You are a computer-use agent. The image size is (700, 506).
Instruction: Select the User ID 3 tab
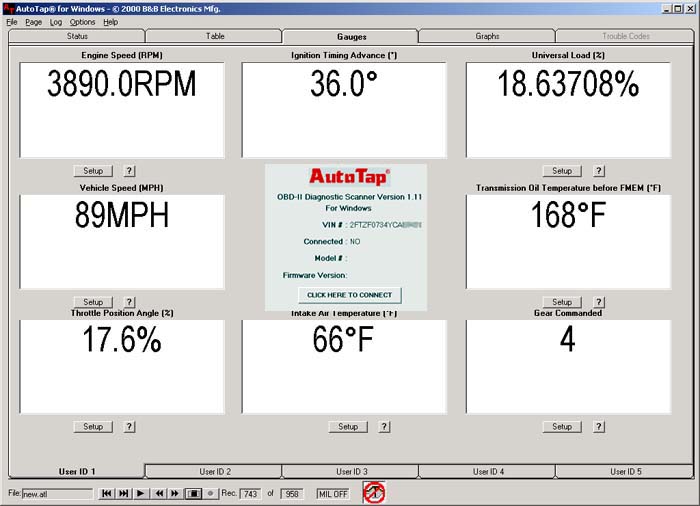351,471
